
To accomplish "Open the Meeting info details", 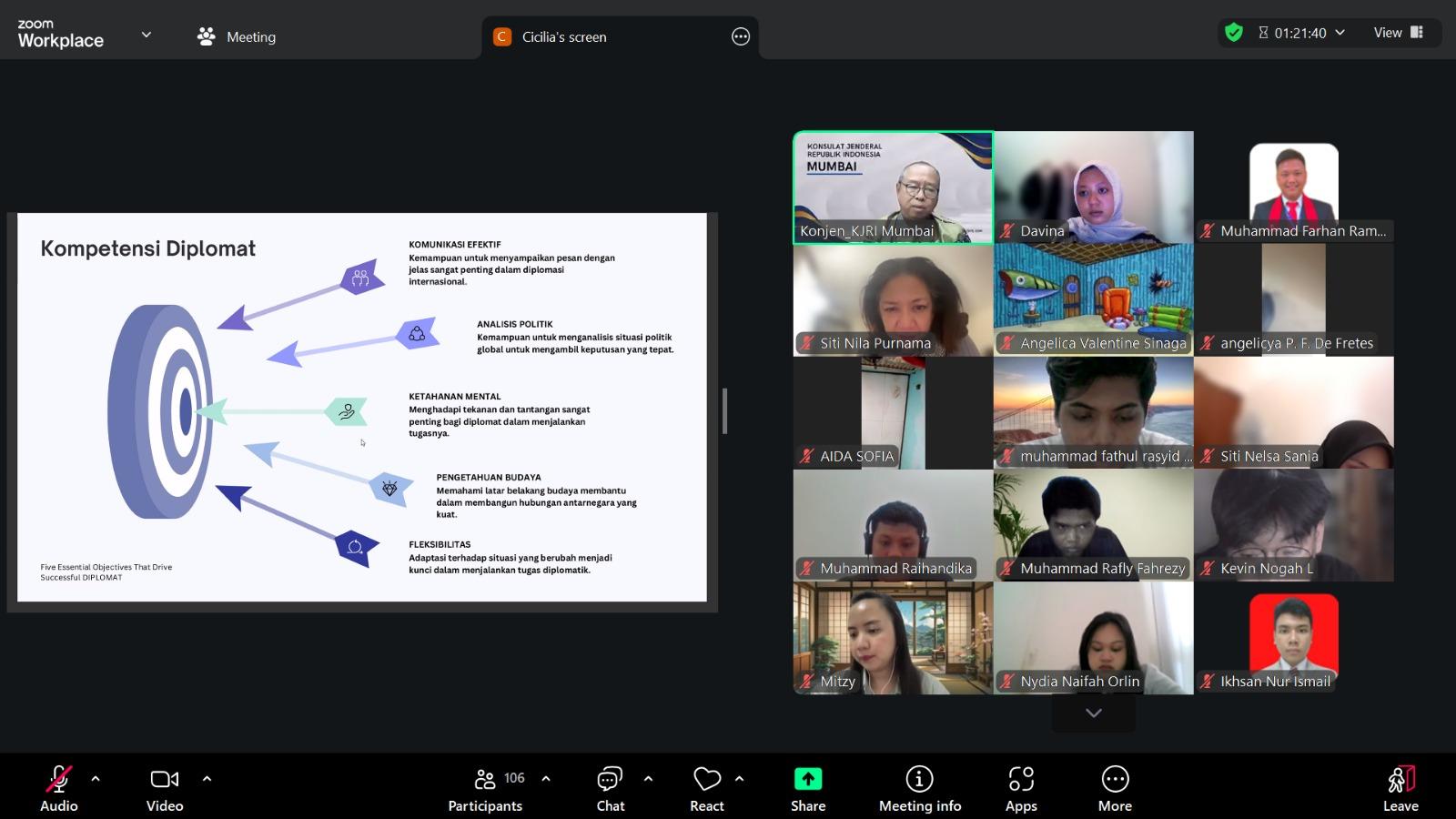I will click(919, 789).
